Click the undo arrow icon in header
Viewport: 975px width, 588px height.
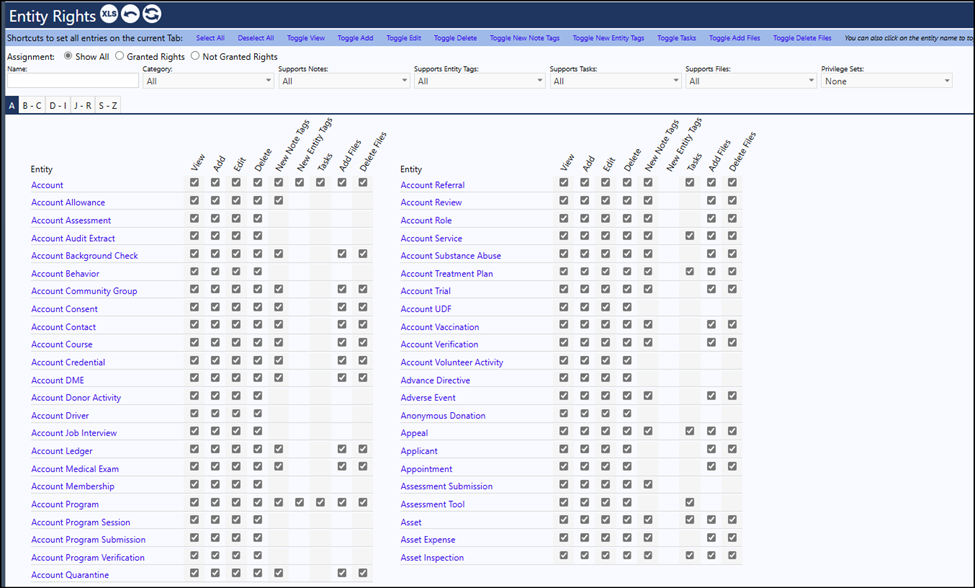(x=130, y=14)
